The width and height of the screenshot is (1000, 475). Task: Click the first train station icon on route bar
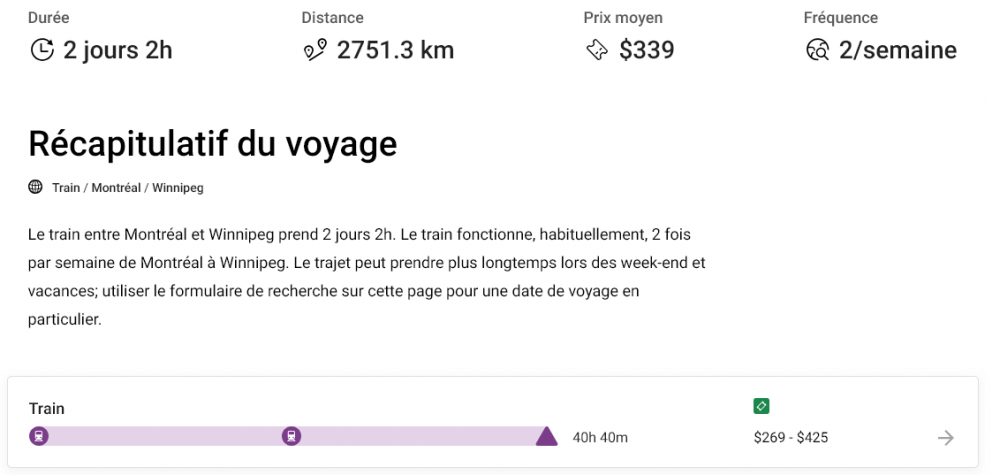pos(39,436)
